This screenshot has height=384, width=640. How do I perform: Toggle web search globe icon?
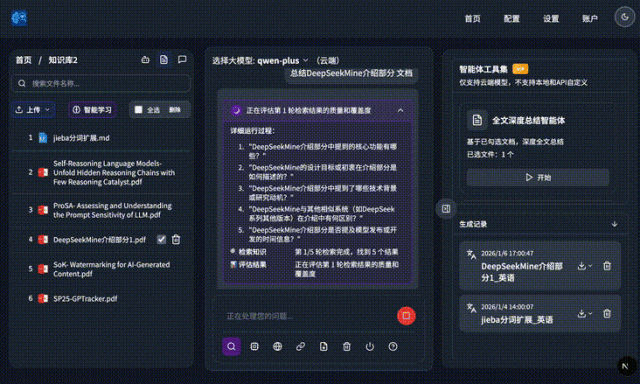coord(278,346)
